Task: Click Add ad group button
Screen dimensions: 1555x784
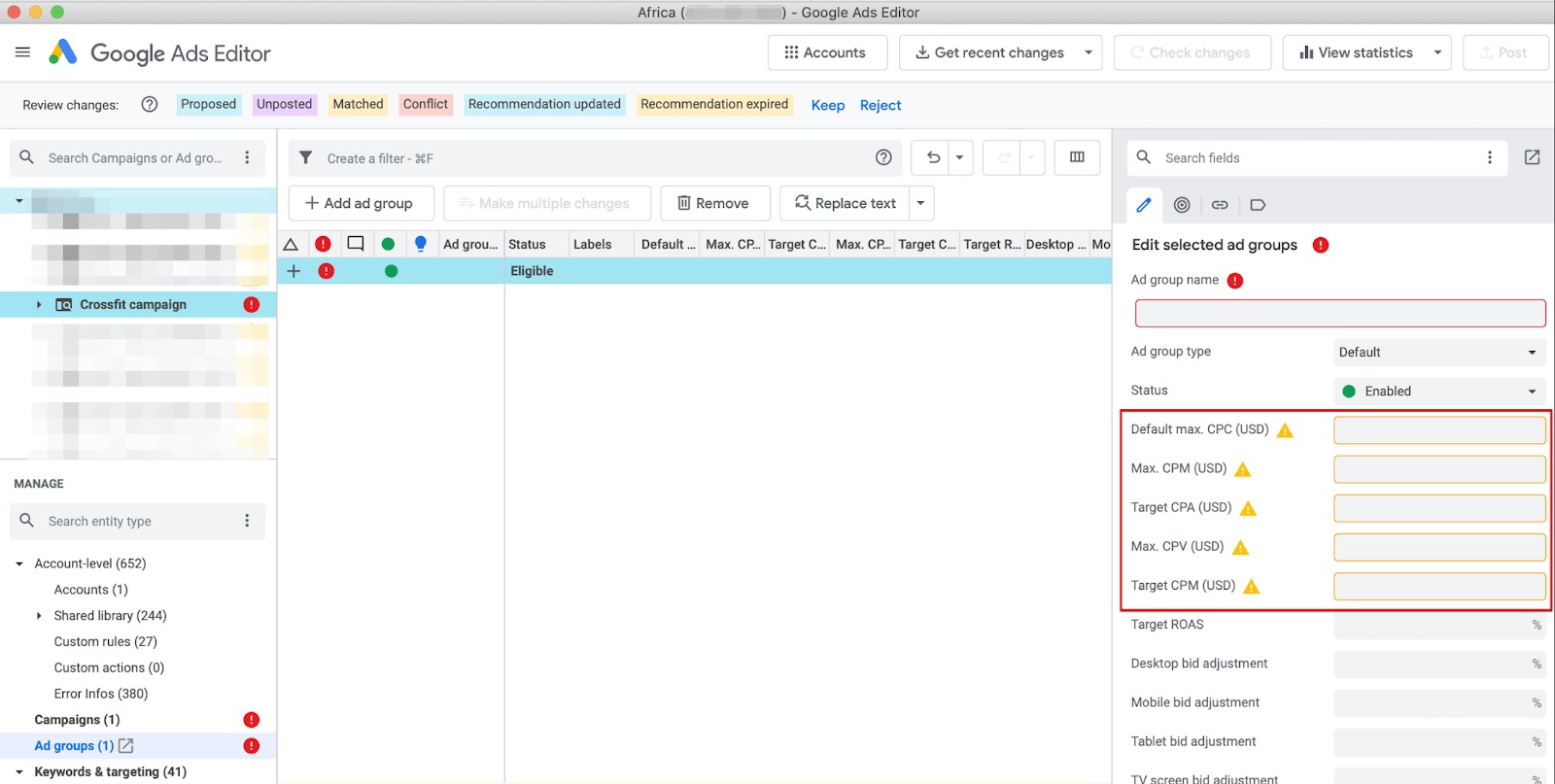Action: [x=361, y=203]
